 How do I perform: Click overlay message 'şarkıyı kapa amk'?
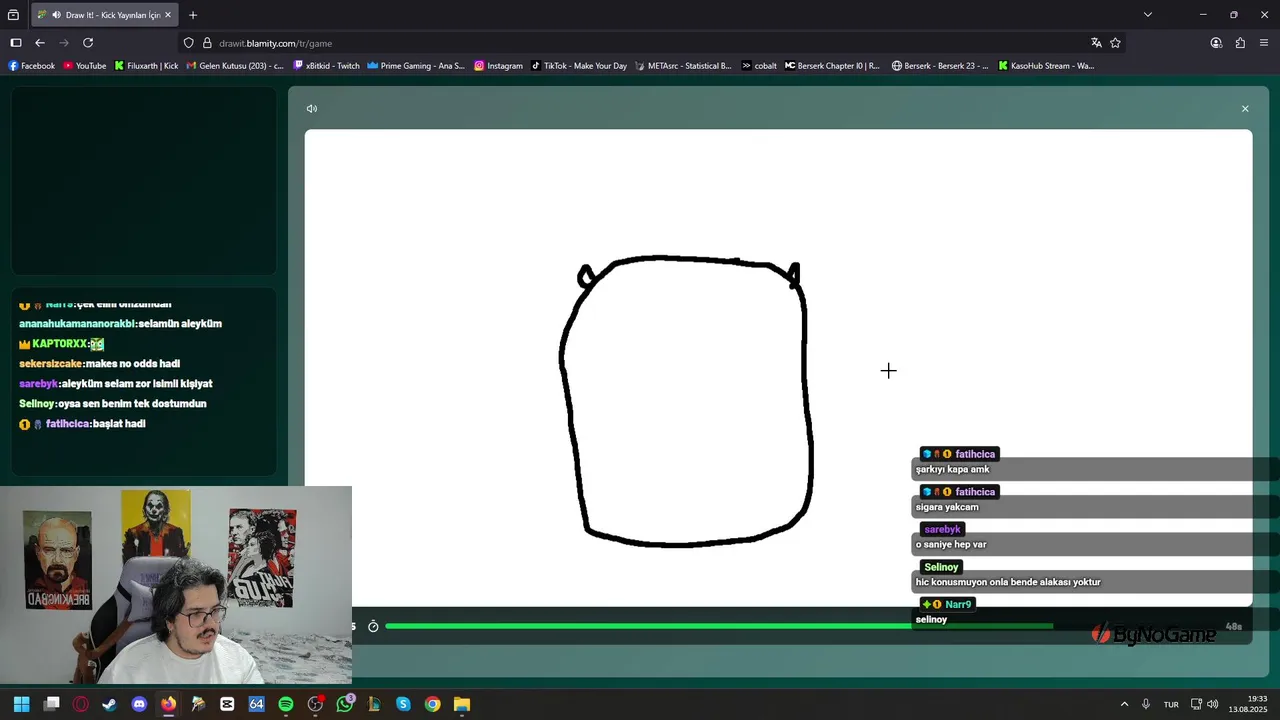pyautogui.click(x=953, y=469)
